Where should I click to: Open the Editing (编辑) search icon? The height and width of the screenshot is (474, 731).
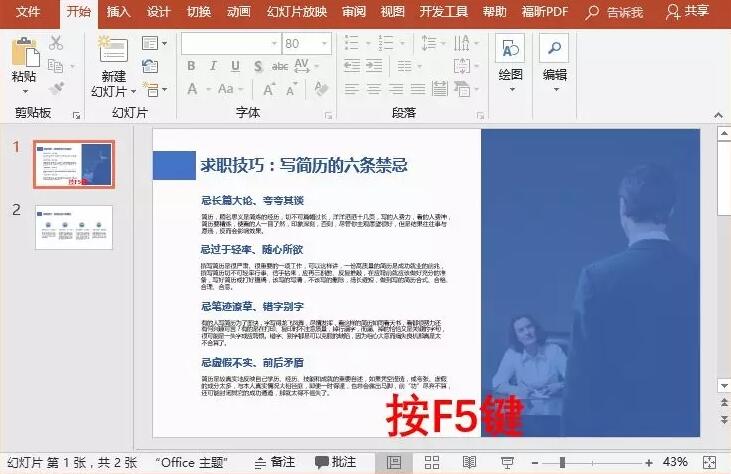554,48
